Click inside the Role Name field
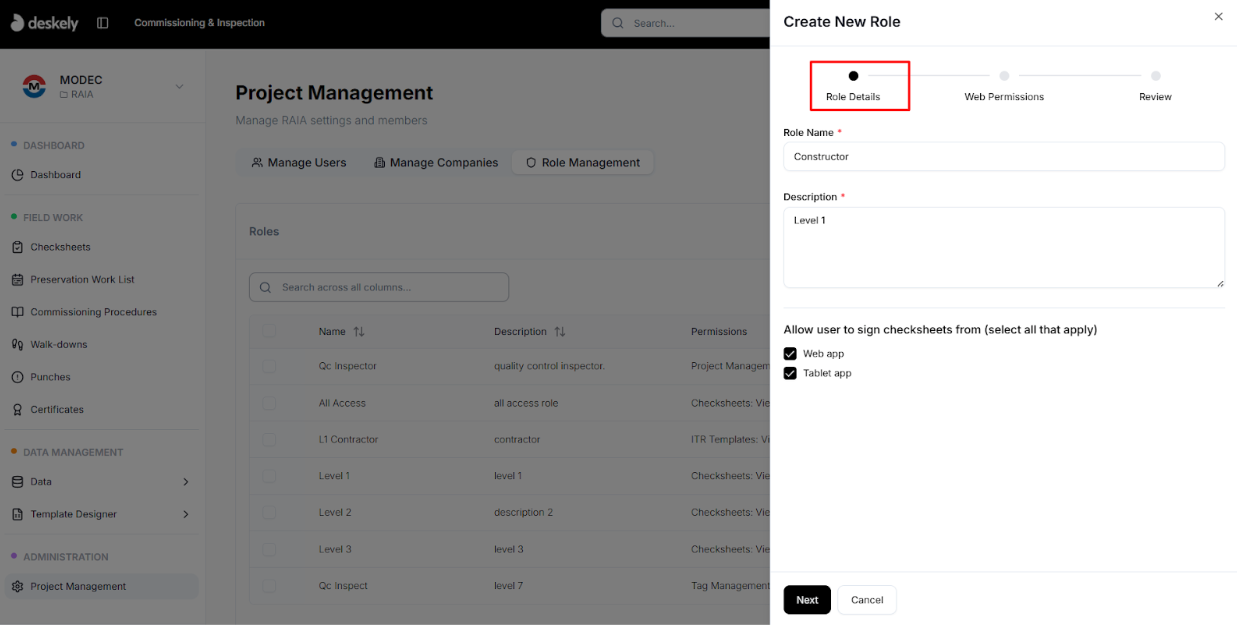 coord(1003,156)
